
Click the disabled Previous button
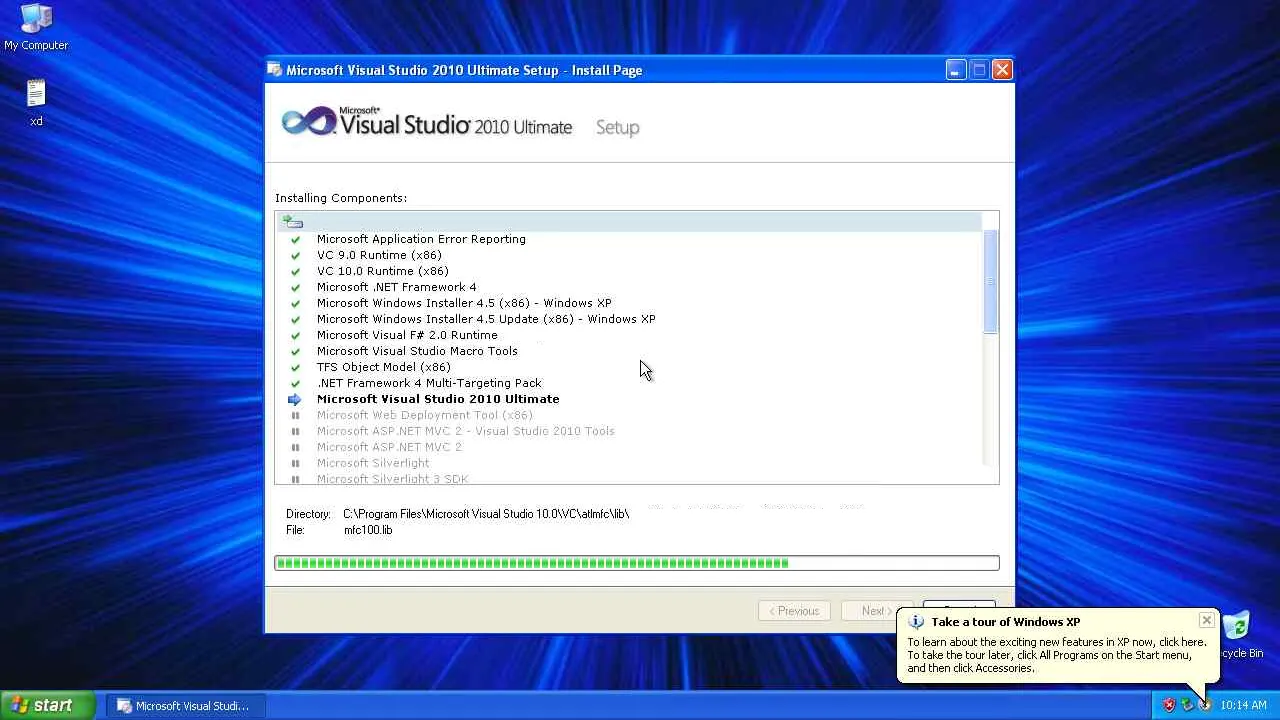(x=794, y=611)
